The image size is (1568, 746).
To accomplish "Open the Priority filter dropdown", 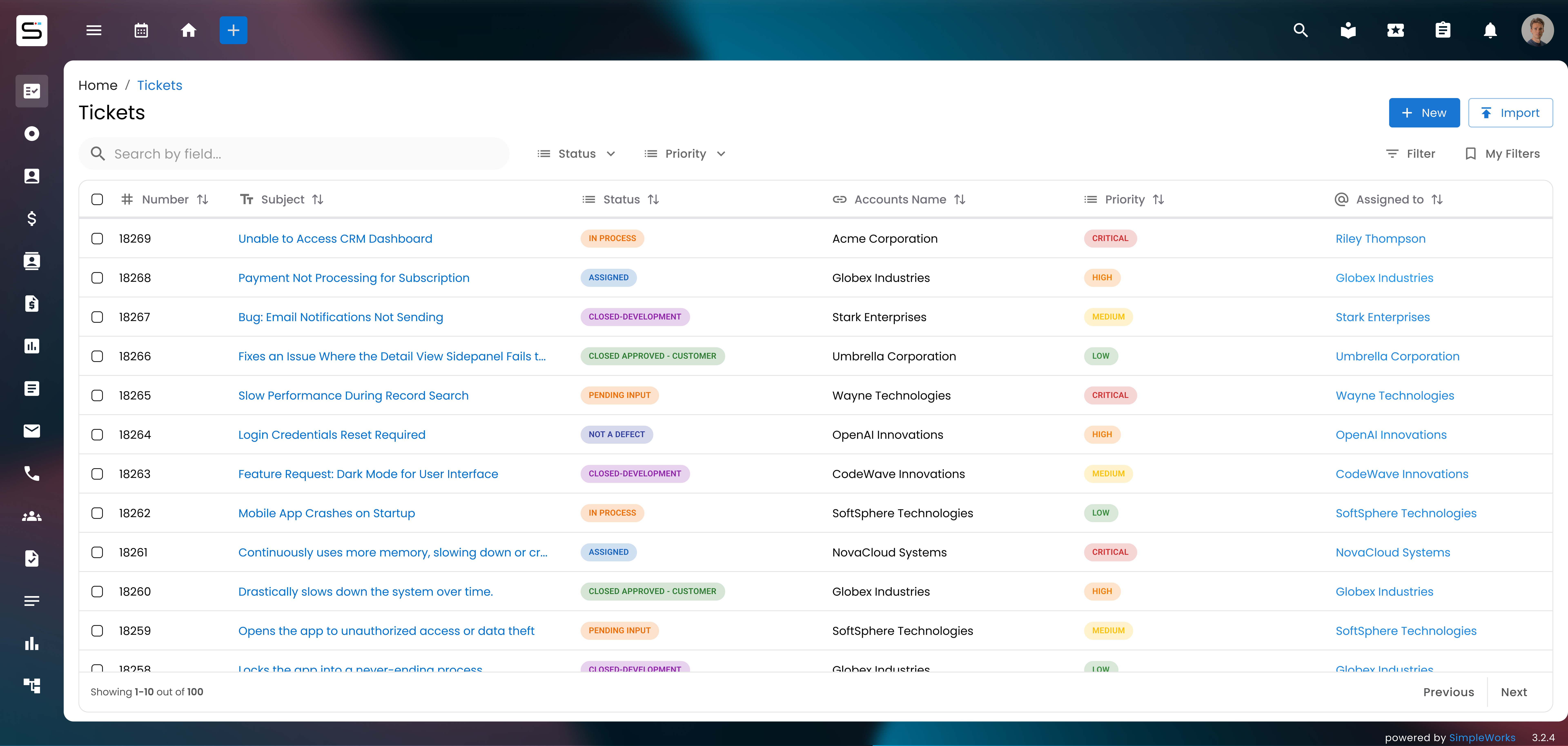I will pos(684,153).
